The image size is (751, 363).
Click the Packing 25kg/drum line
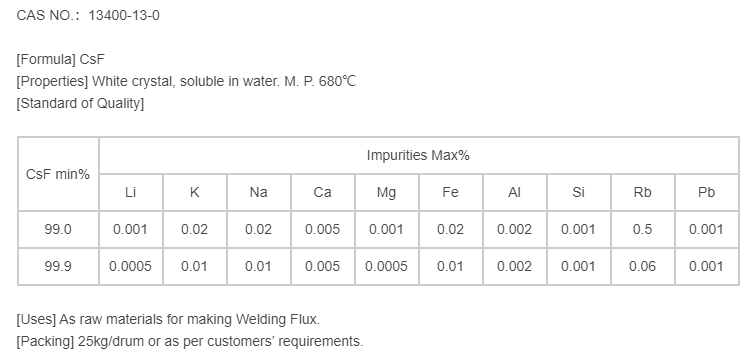pyautogui.click(x=190, y=341)
